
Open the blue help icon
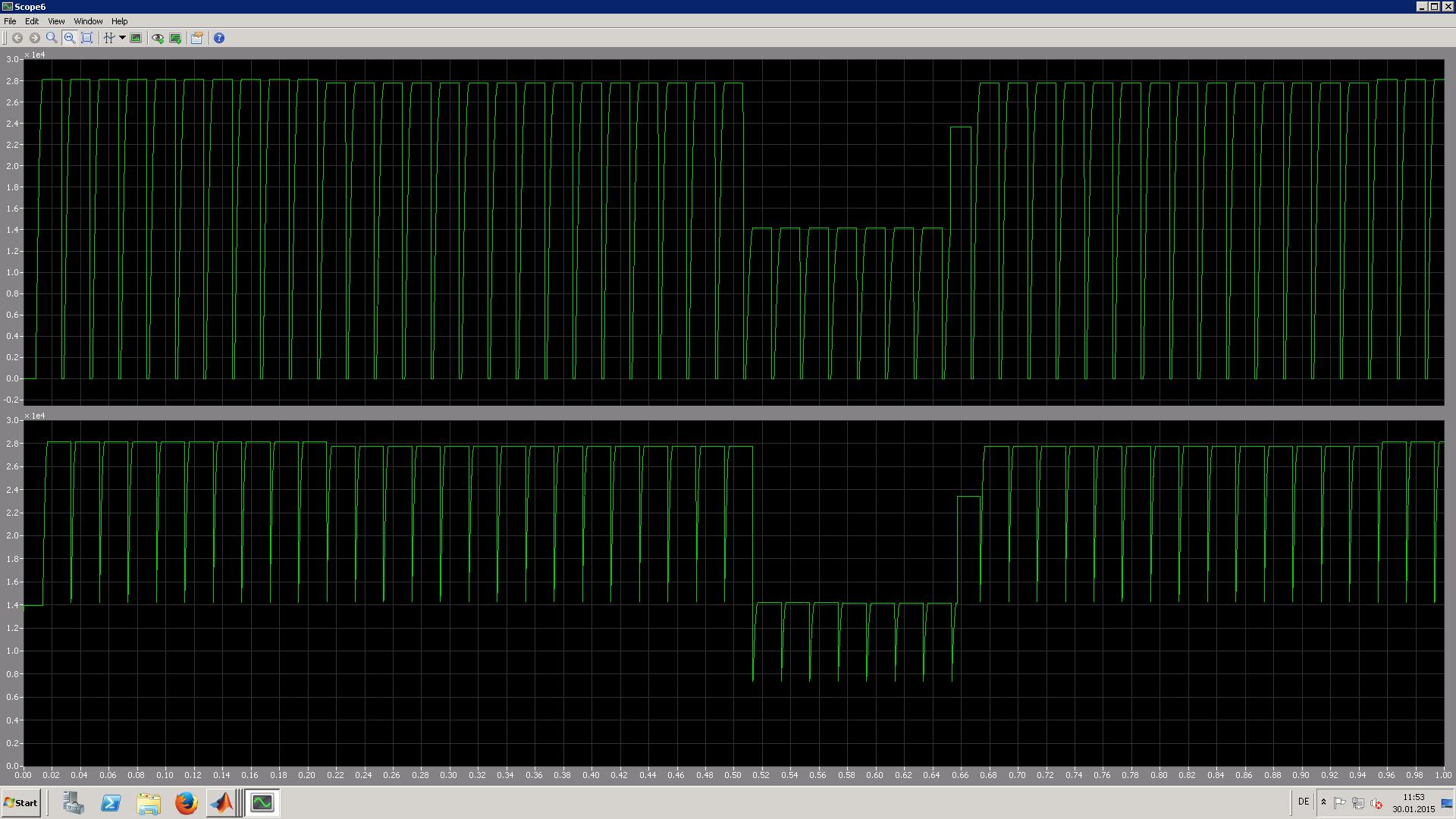coord(219,38)
